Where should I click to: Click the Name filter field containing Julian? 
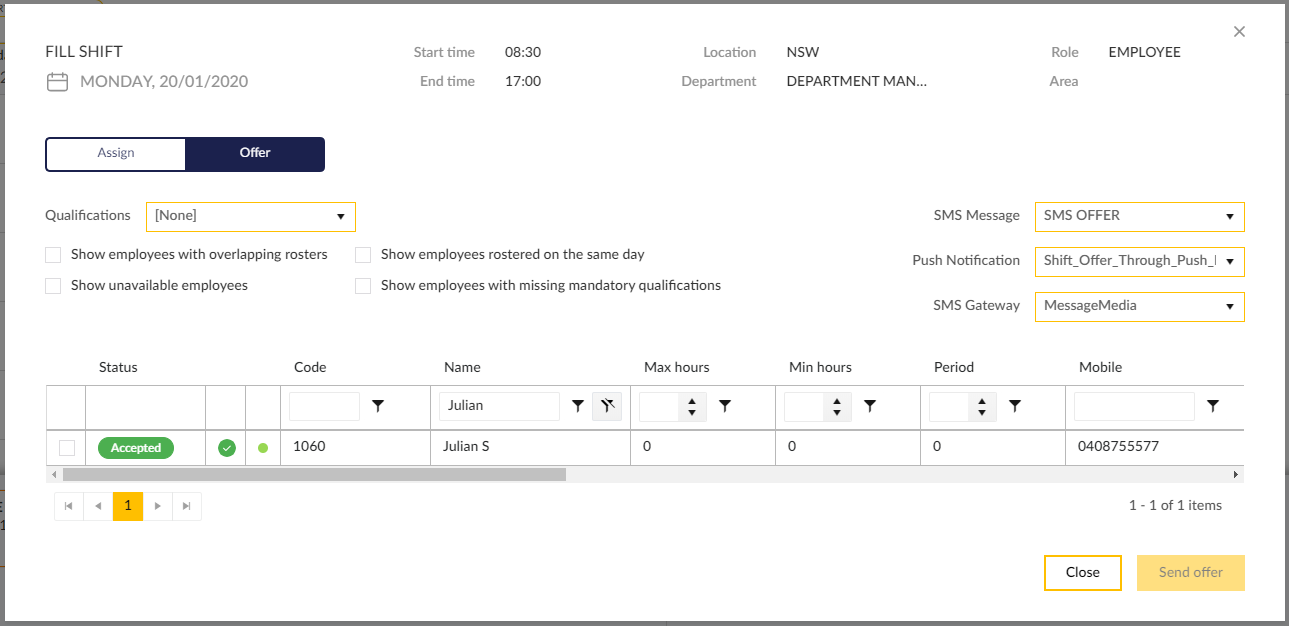[x=499, y=406]
